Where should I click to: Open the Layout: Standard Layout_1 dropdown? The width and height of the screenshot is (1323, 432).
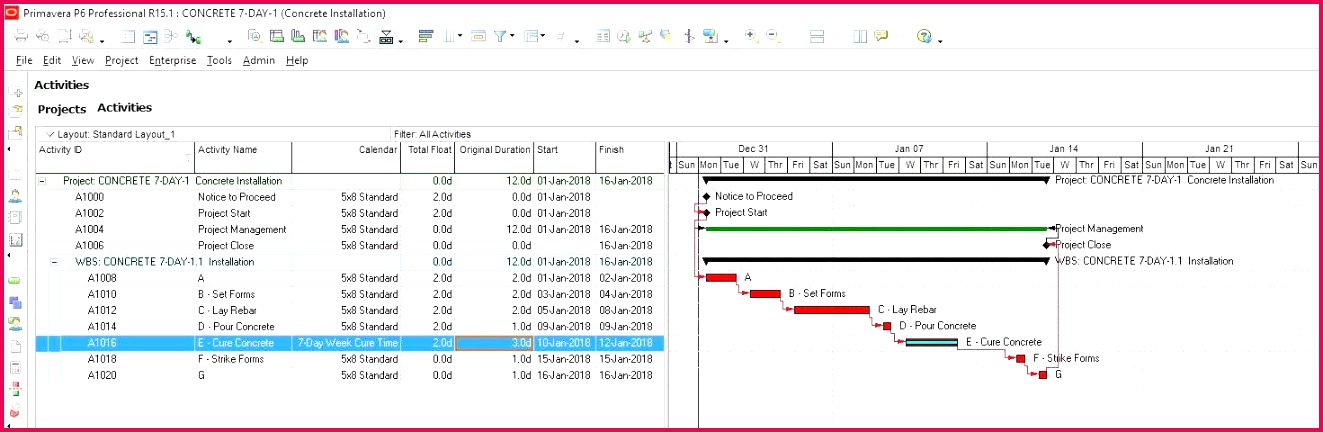pyautogui.click(x=51, y=134)
